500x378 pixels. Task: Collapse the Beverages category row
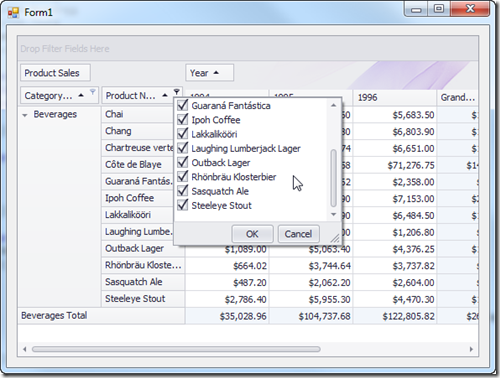point(25,115)
